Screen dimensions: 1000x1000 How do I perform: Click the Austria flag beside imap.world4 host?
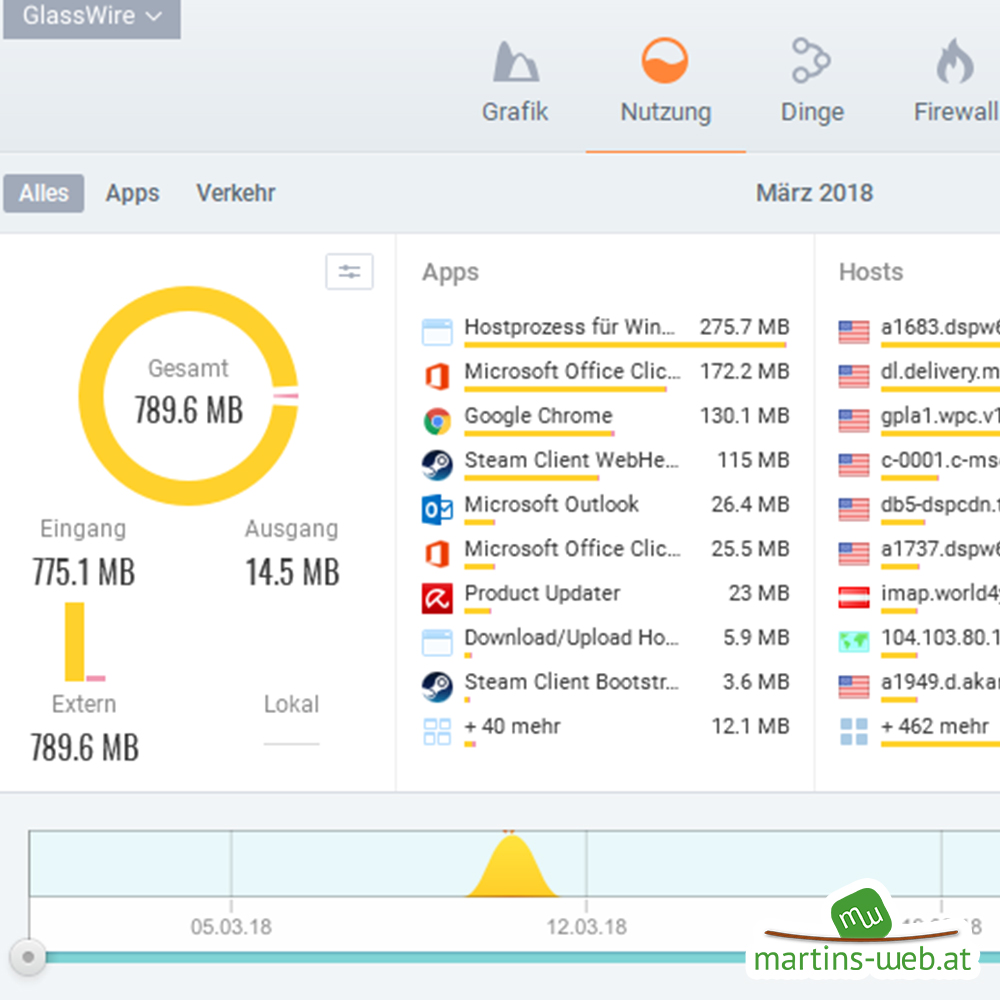[853, 598]
